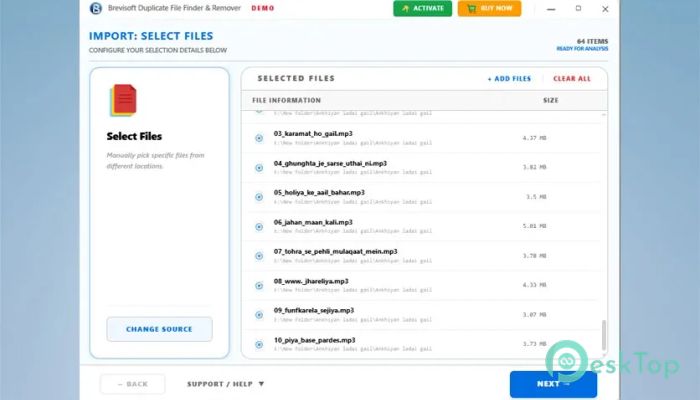Toggle the radio for 06_jahan_maan_kali.mp3
This screenshot has height=400, width=700.
(259, 227)
